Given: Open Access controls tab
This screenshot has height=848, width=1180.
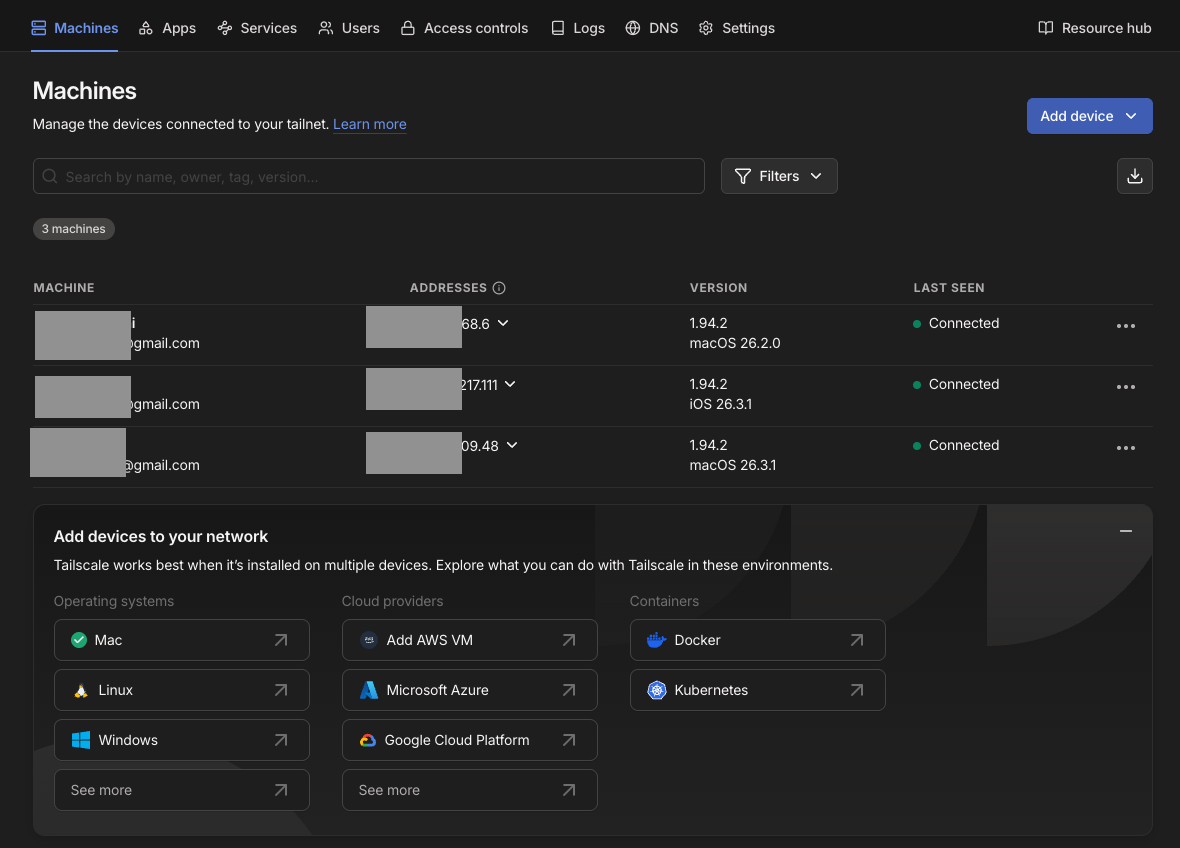Looking at the screenshot, I should (x=464, y=28).
